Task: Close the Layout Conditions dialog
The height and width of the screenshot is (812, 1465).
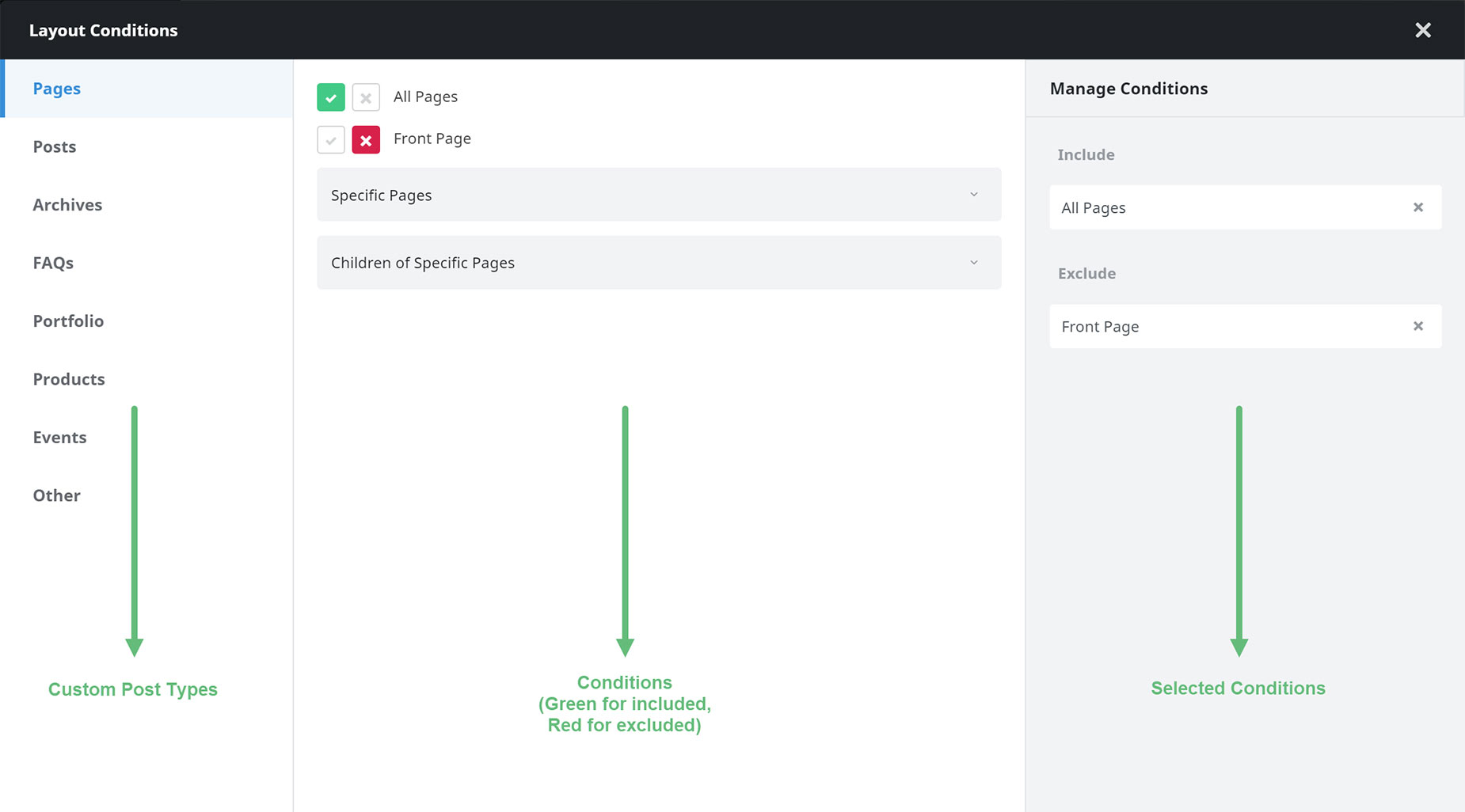Action: 1423,30
